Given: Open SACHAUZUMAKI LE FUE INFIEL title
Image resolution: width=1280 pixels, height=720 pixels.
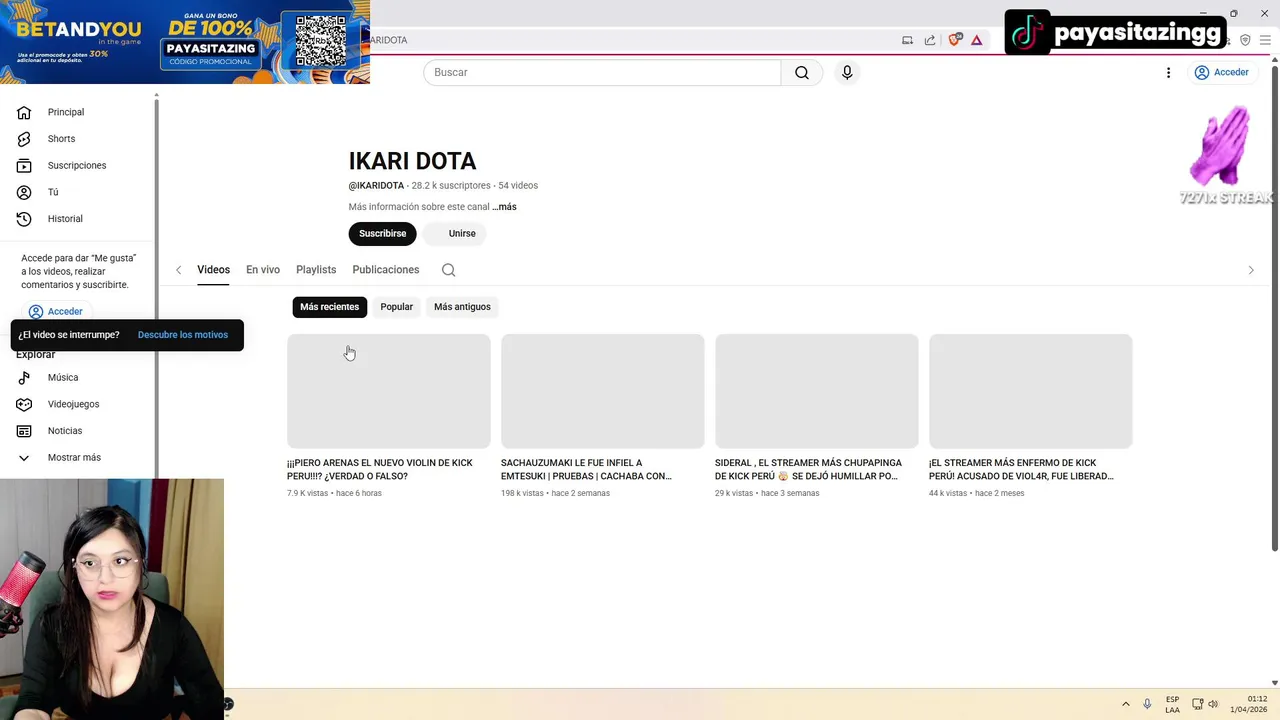Looking at the screenshot, I should coord(586,470).
